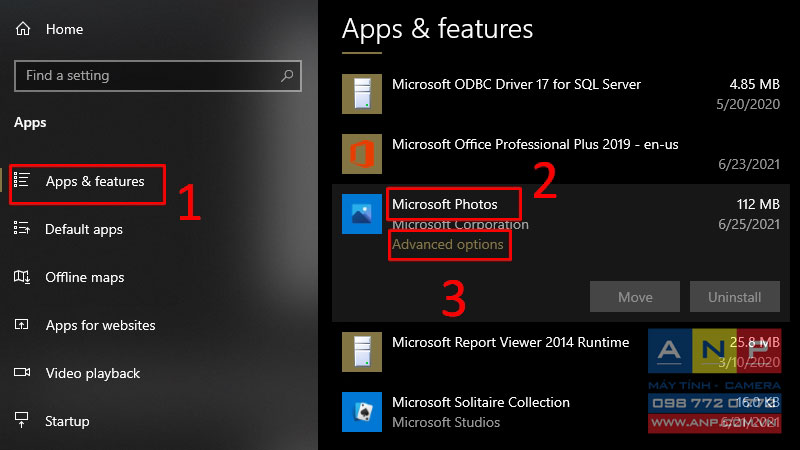Open Advanced options for Microsoft Photos
Image resolution: width=800 pixels, height=450 pixels.
tap(447, 244)
